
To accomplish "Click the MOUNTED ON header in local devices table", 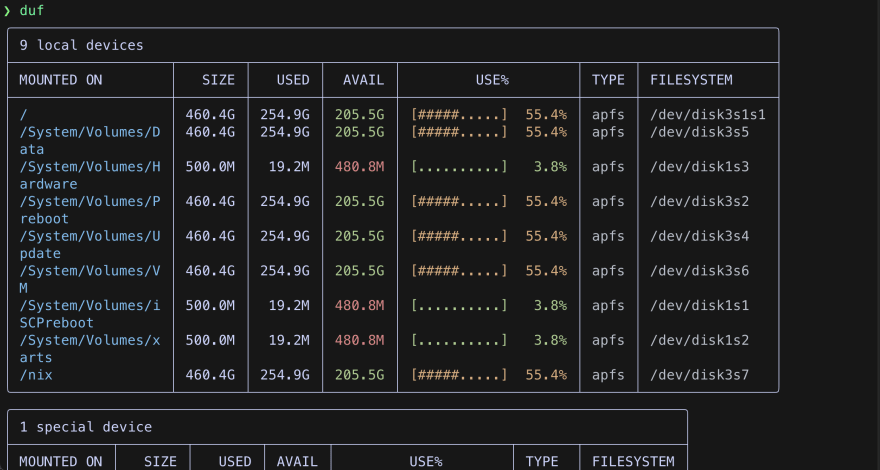I will (61, 80).
